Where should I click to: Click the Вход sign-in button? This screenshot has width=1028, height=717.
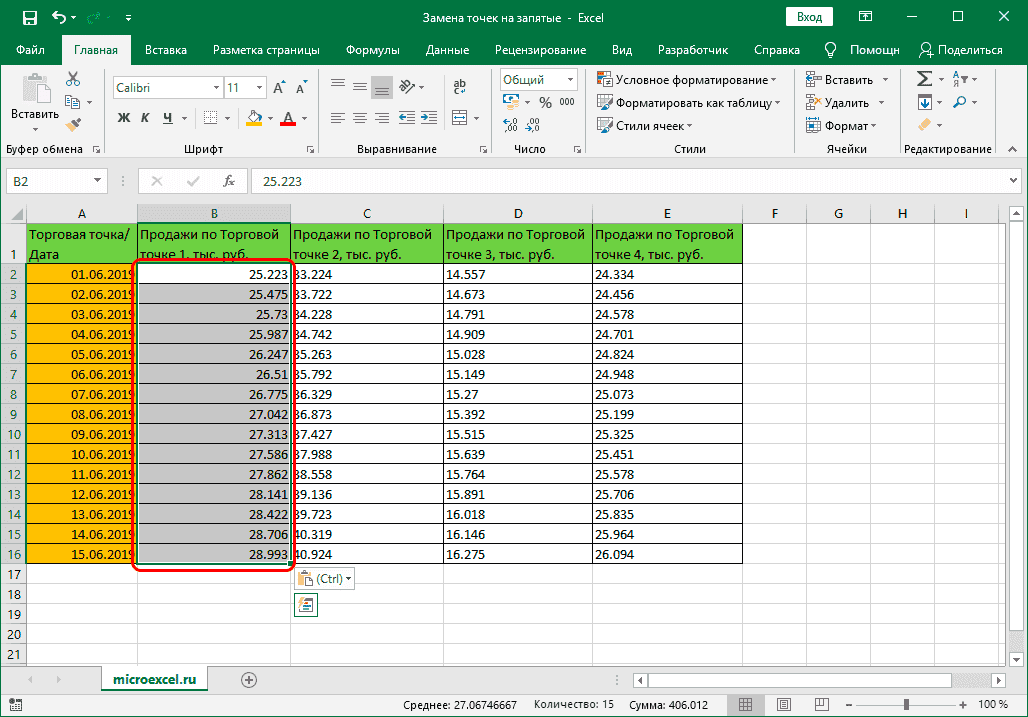pyautogui.click(x=809, y=16)
